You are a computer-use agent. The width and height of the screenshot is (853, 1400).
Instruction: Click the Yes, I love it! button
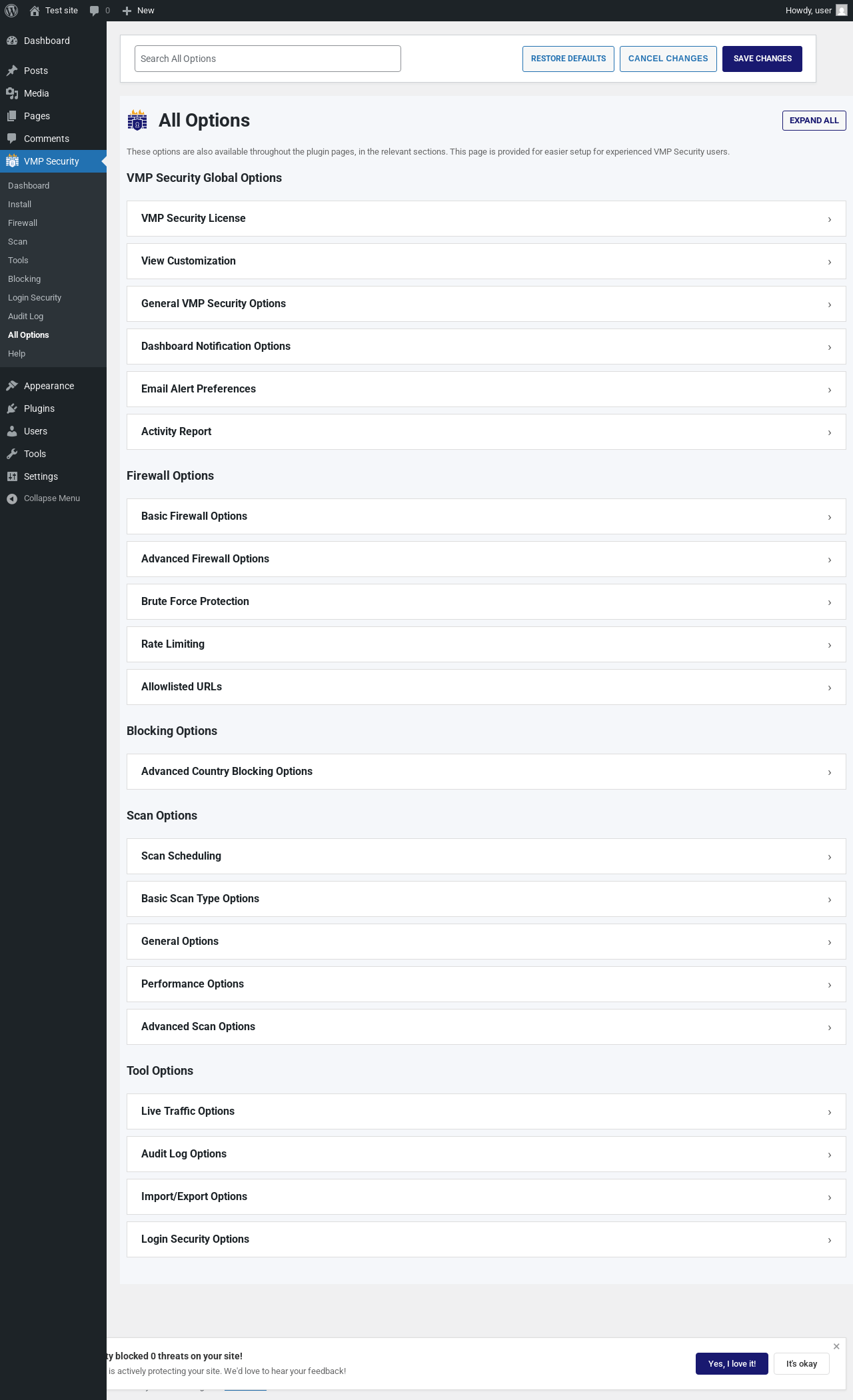732,1364
